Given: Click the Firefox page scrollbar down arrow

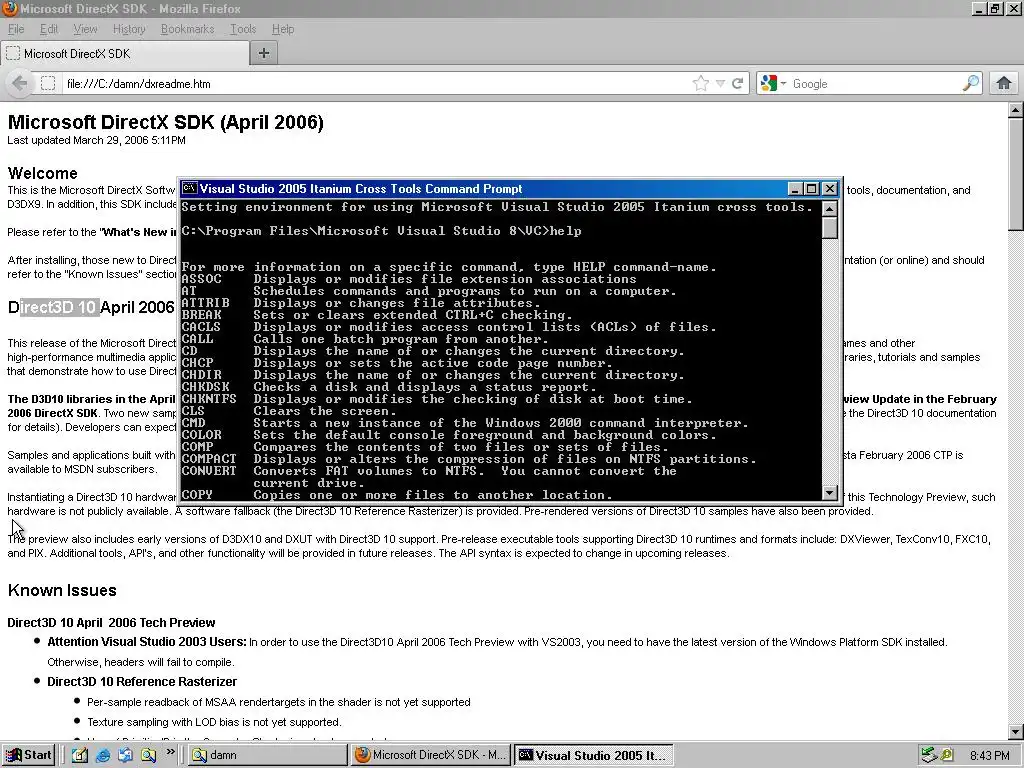Looking at the screenshot, I should click(x=1016, y=732).
